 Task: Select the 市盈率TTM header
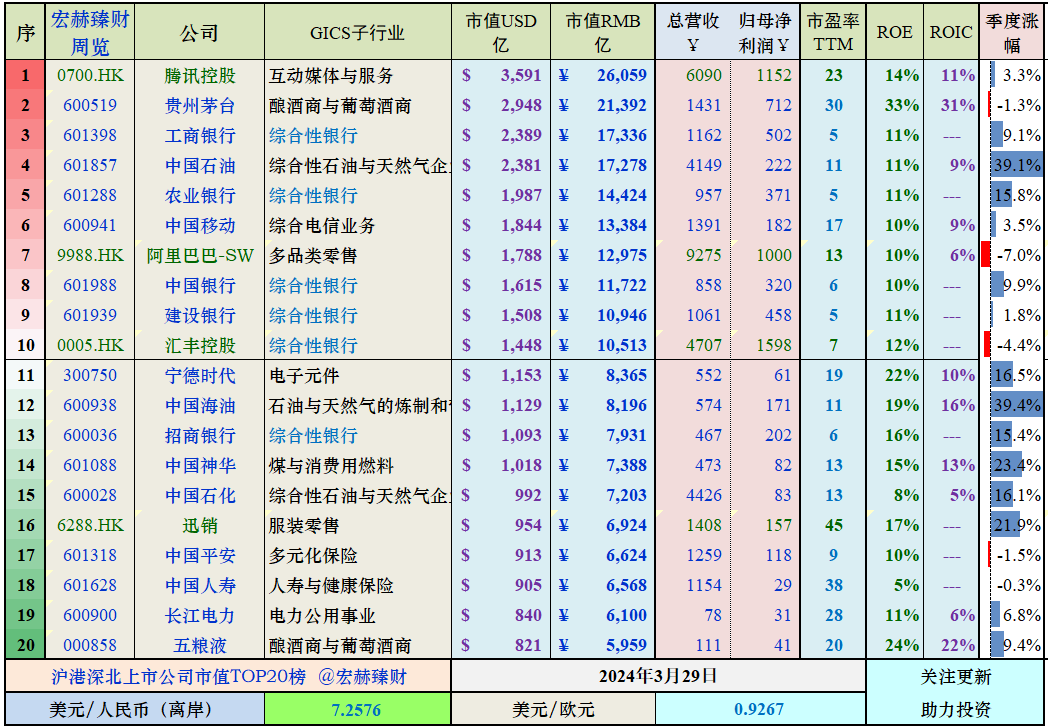point(833,32)
